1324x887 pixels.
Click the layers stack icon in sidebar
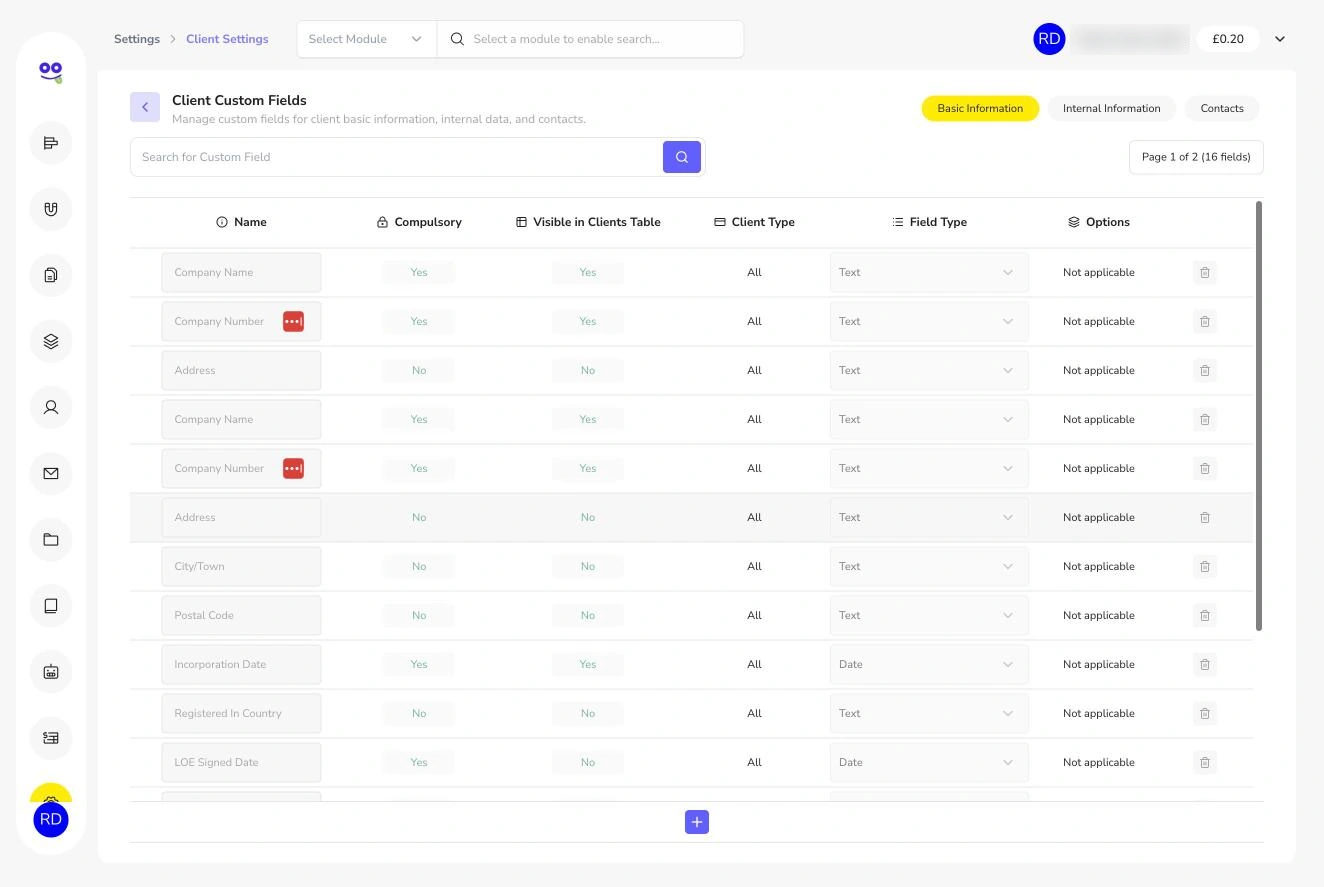51,341
